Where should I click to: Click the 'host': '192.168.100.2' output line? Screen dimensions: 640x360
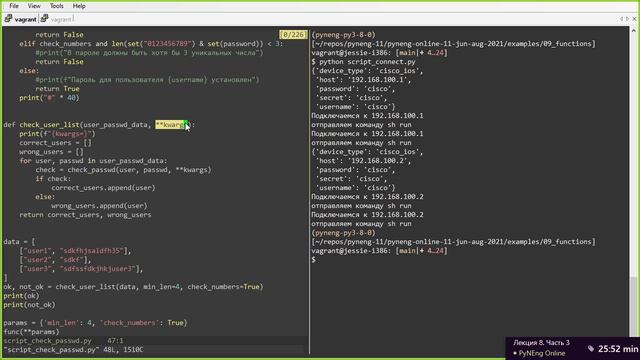click(x=364, y=160)
